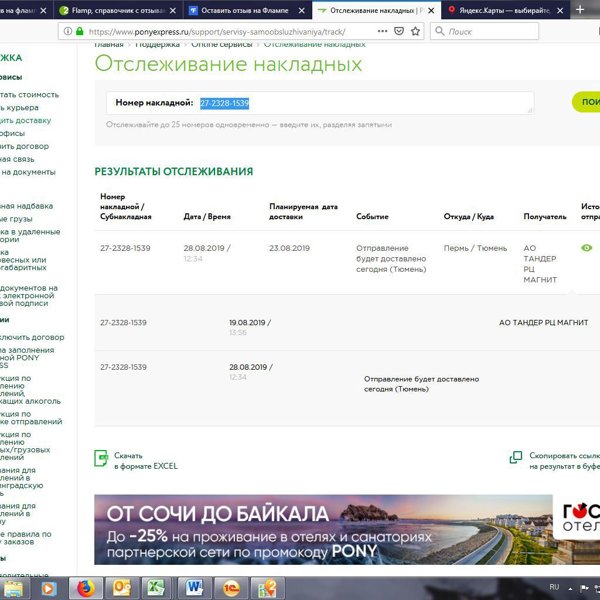This screenshot has height=600, width=600.
Task: Toggle the eye icon for shipment history
Action: [586, 248]
